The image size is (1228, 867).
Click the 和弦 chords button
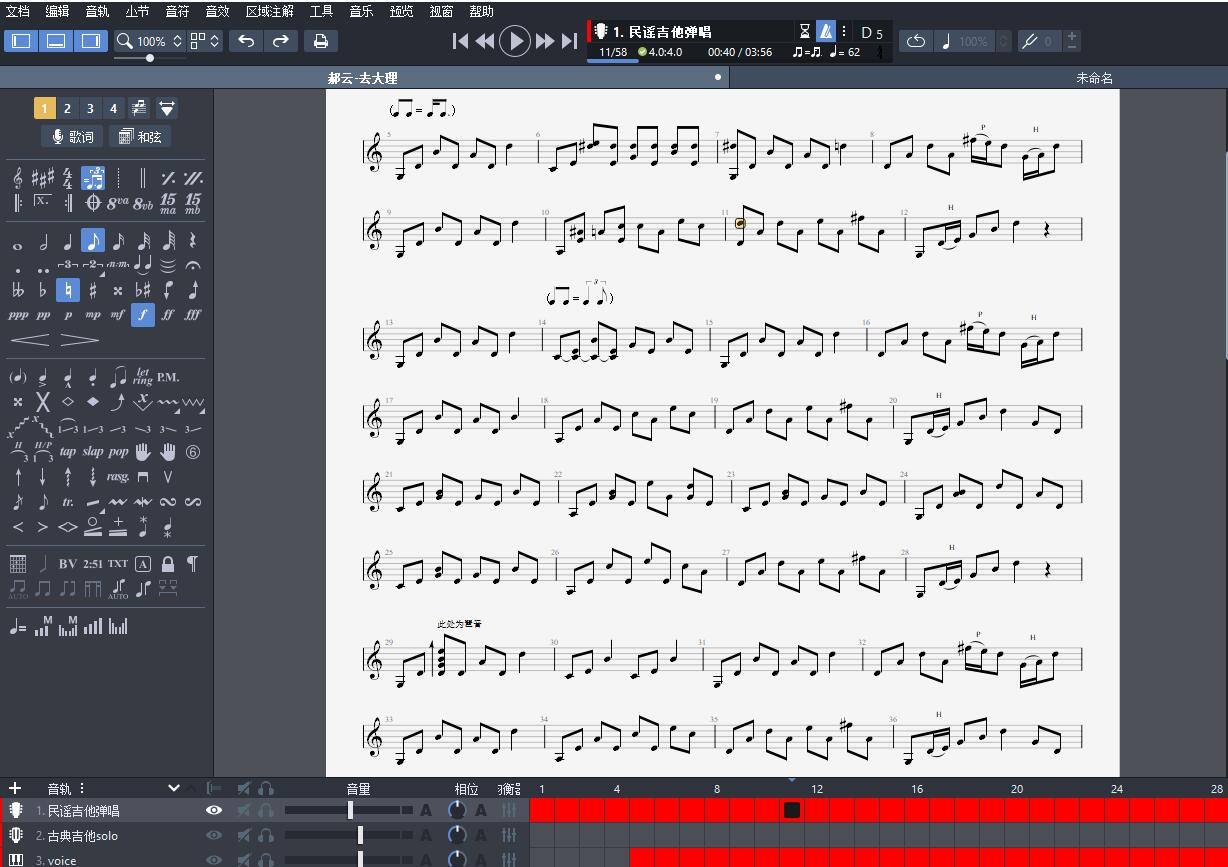click(139, 137)
